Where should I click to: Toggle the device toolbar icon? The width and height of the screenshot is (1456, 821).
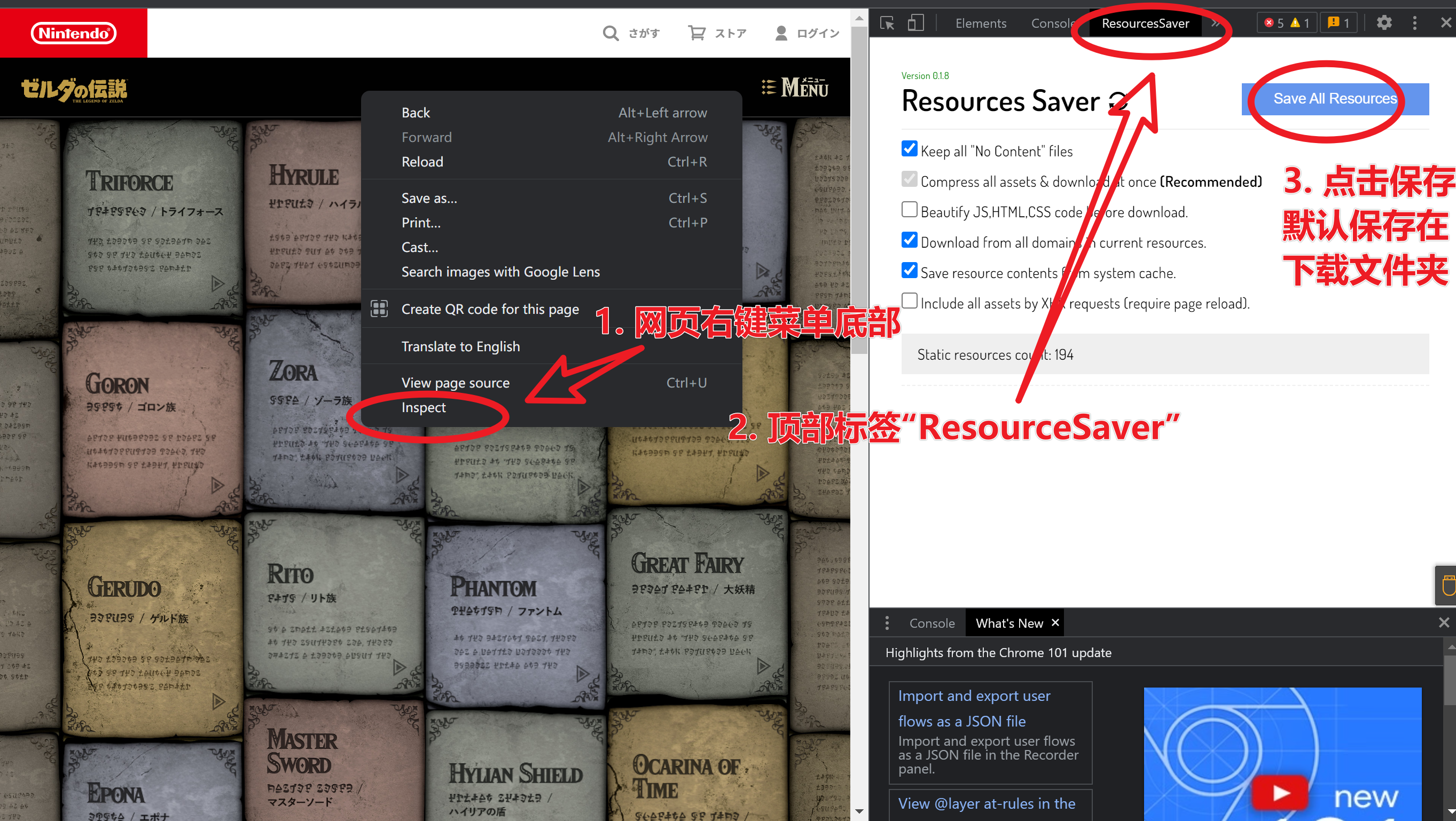tap(915, 23)
